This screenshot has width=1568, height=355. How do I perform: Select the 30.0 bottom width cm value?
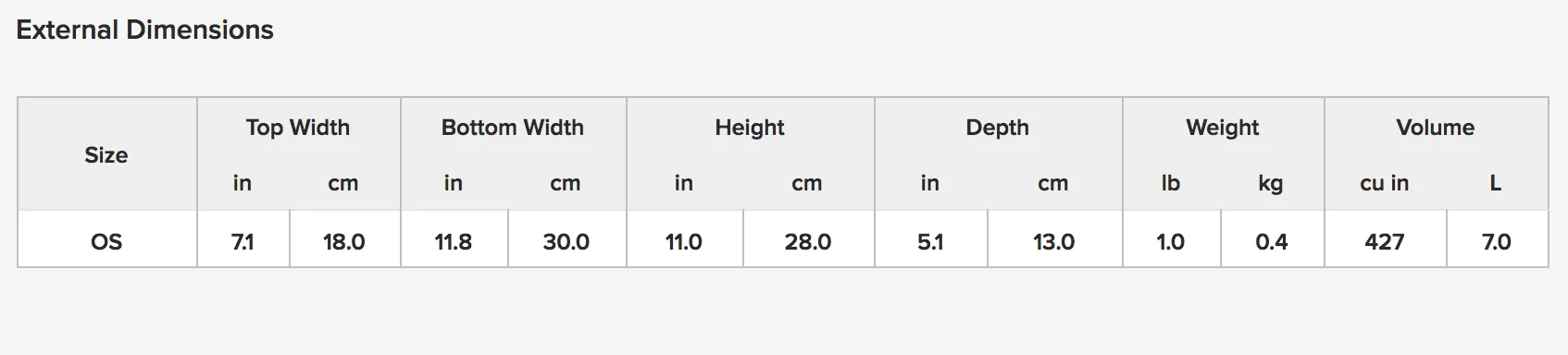566,241
